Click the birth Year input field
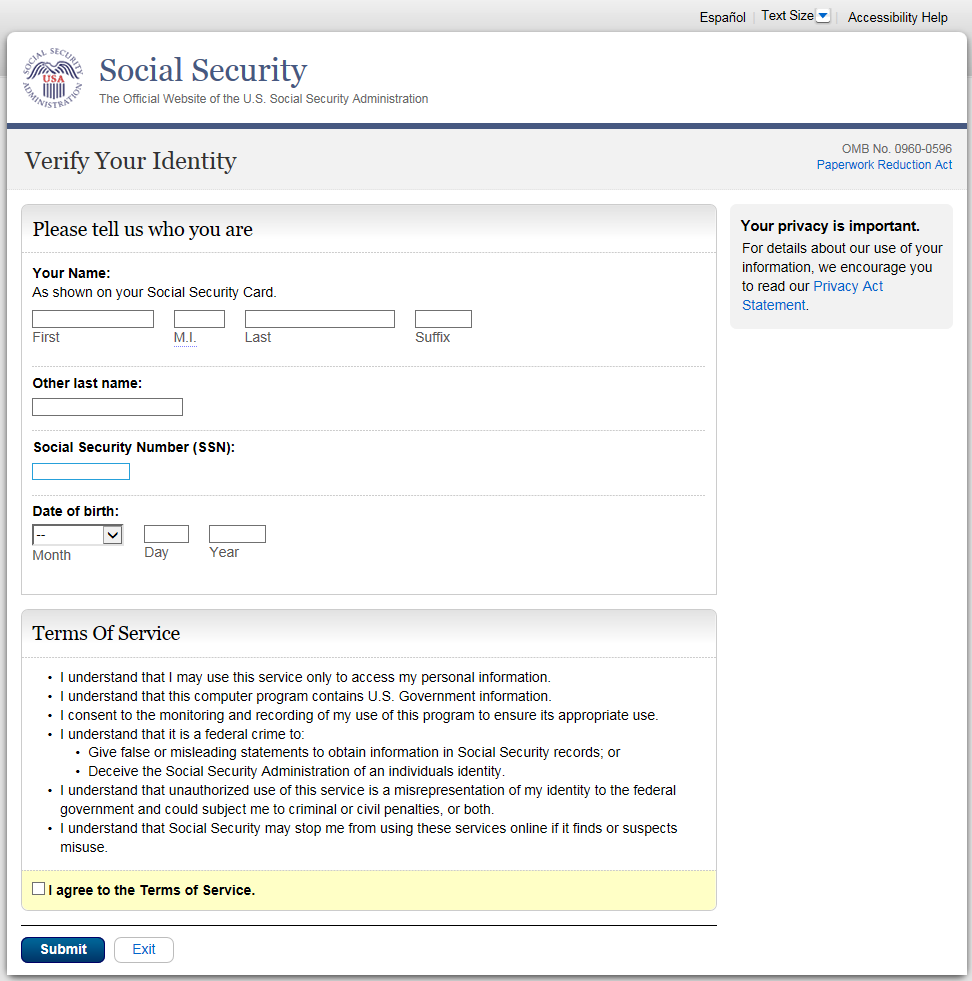Viewport: 972px width, 981px height. (237, 534)
